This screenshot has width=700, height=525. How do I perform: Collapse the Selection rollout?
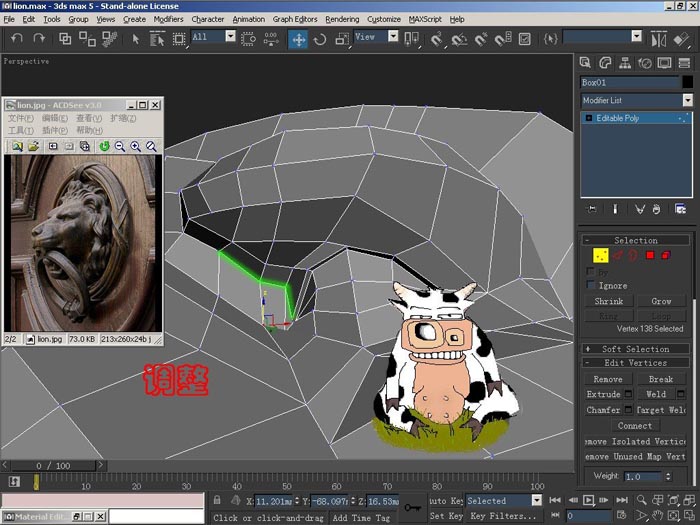636,240
